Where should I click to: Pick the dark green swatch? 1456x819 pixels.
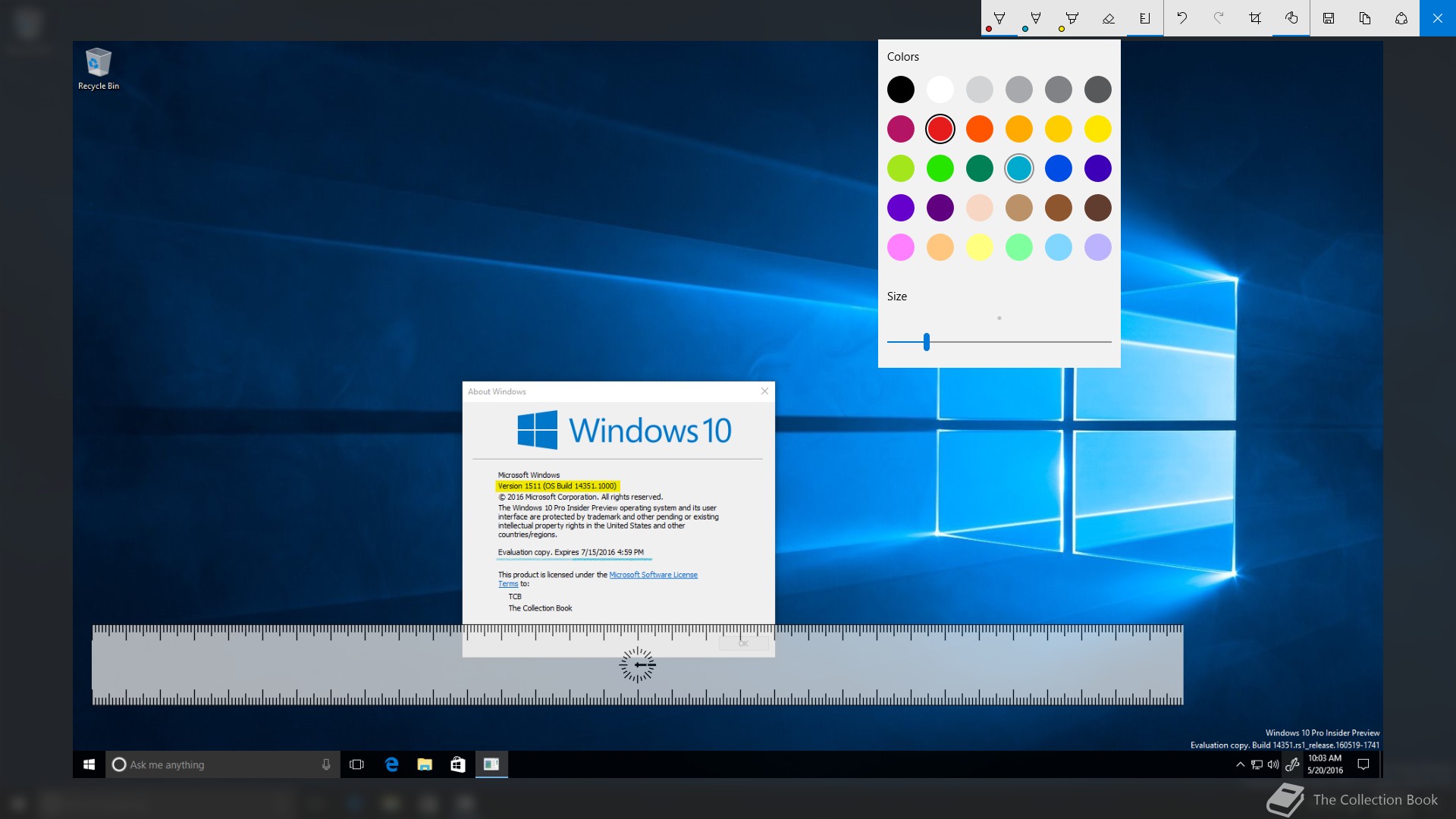point(980,168)
